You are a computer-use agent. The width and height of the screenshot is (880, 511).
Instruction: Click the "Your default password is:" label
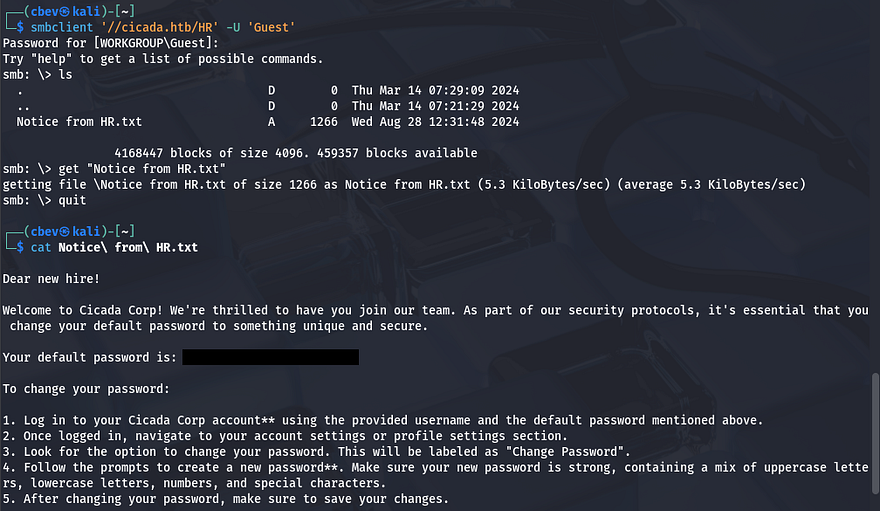[x=90, y=357]
